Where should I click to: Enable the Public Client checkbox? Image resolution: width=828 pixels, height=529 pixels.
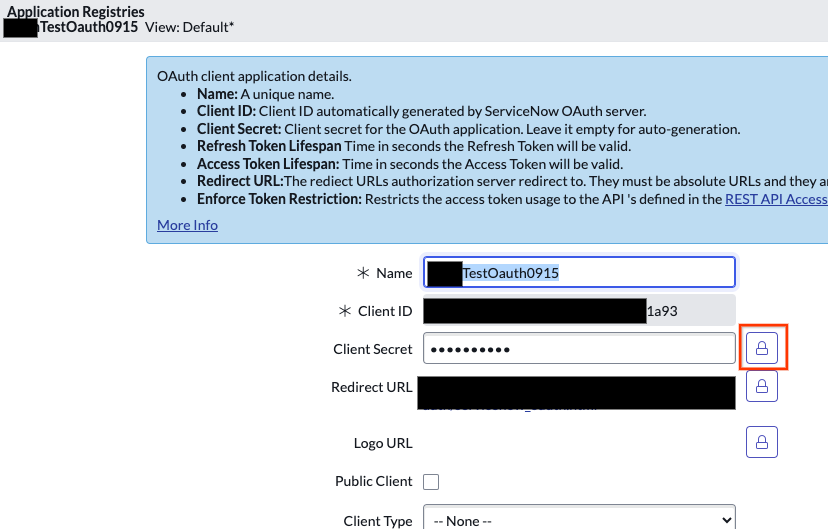[431, 482]
